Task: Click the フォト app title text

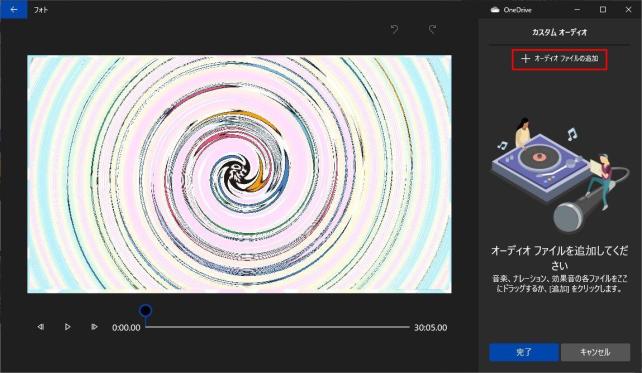Action: tap(41, 10)
